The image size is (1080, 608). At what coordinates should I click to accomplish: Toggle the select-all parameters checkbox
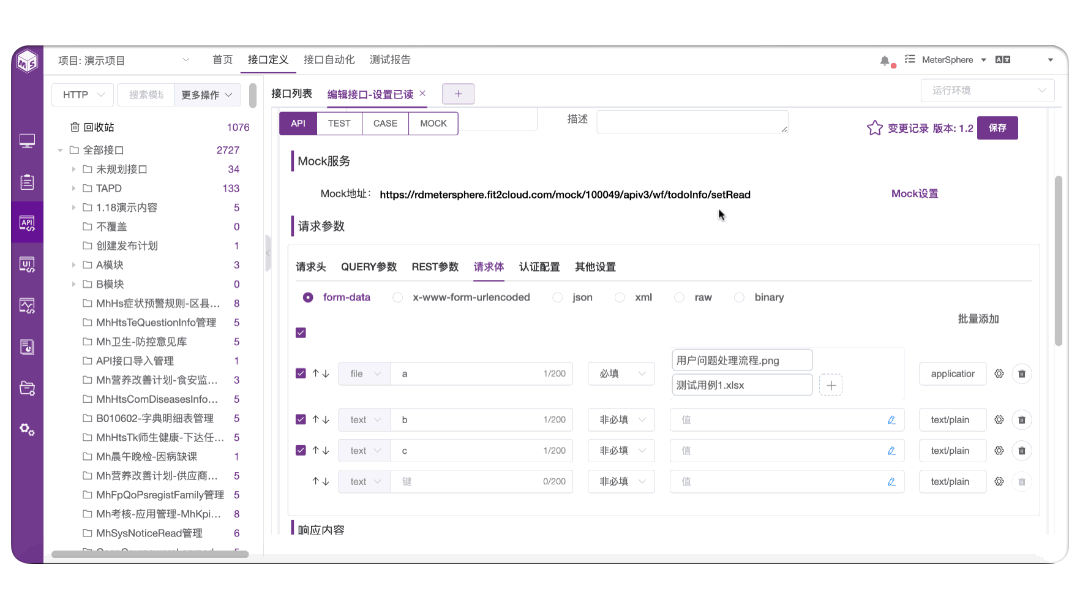click(301, 333)
